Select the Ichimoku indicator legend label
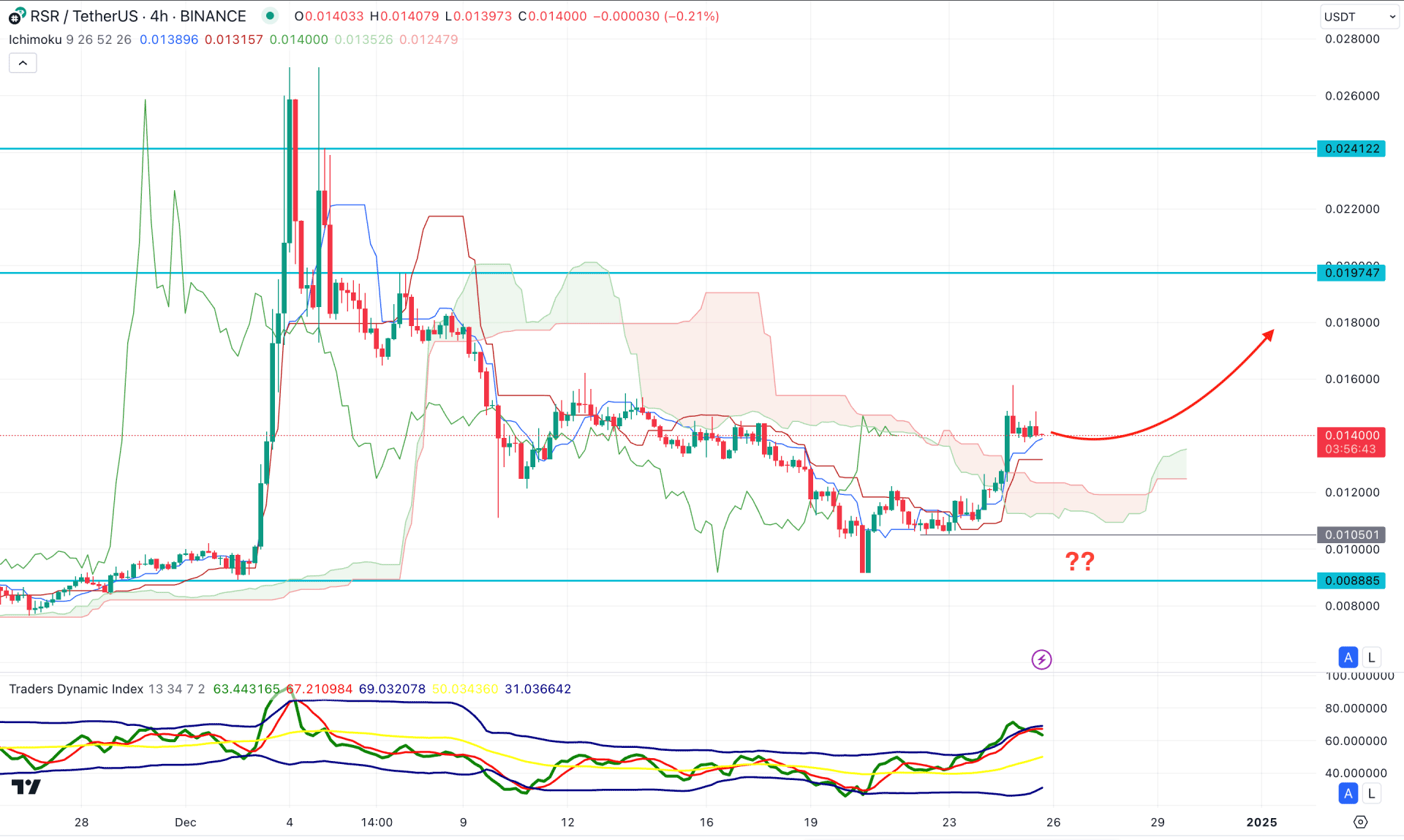This screenshot has height=840, width=1404. [x=35, y=39]
